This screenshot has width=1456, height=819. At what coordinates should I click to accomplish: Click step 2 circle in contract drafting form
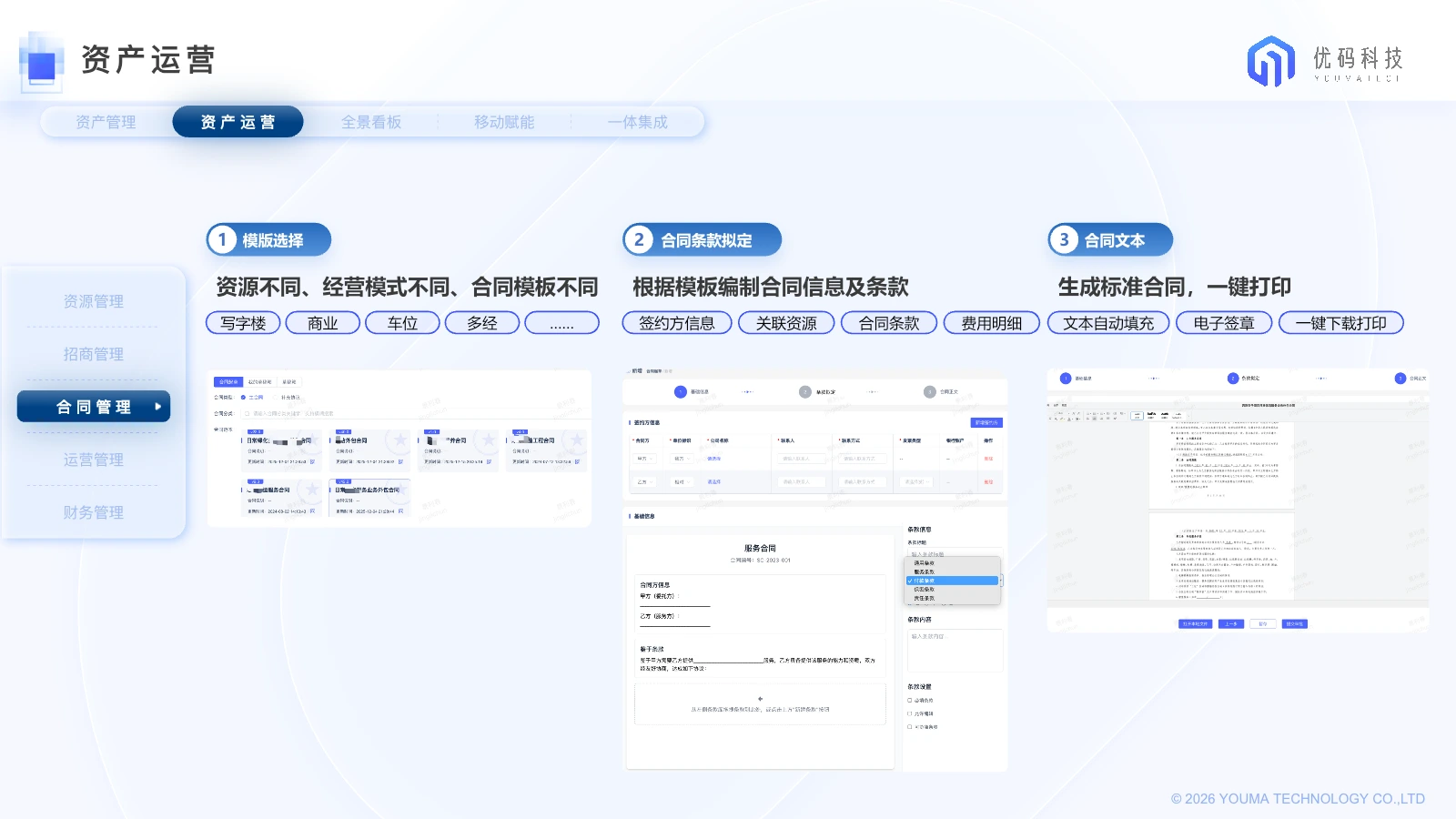pos(805,391)
